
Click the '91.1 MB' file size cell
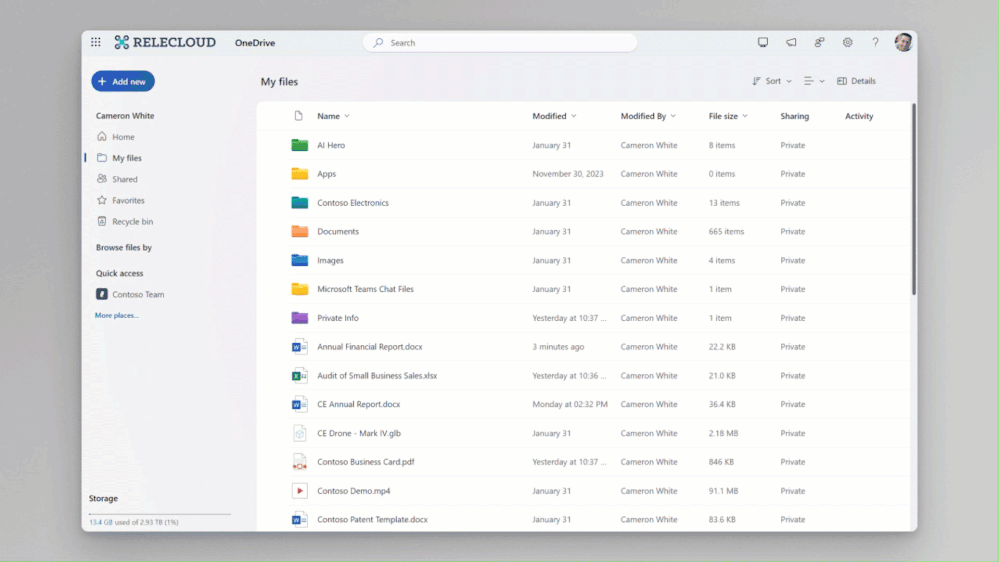click(723, 491)
